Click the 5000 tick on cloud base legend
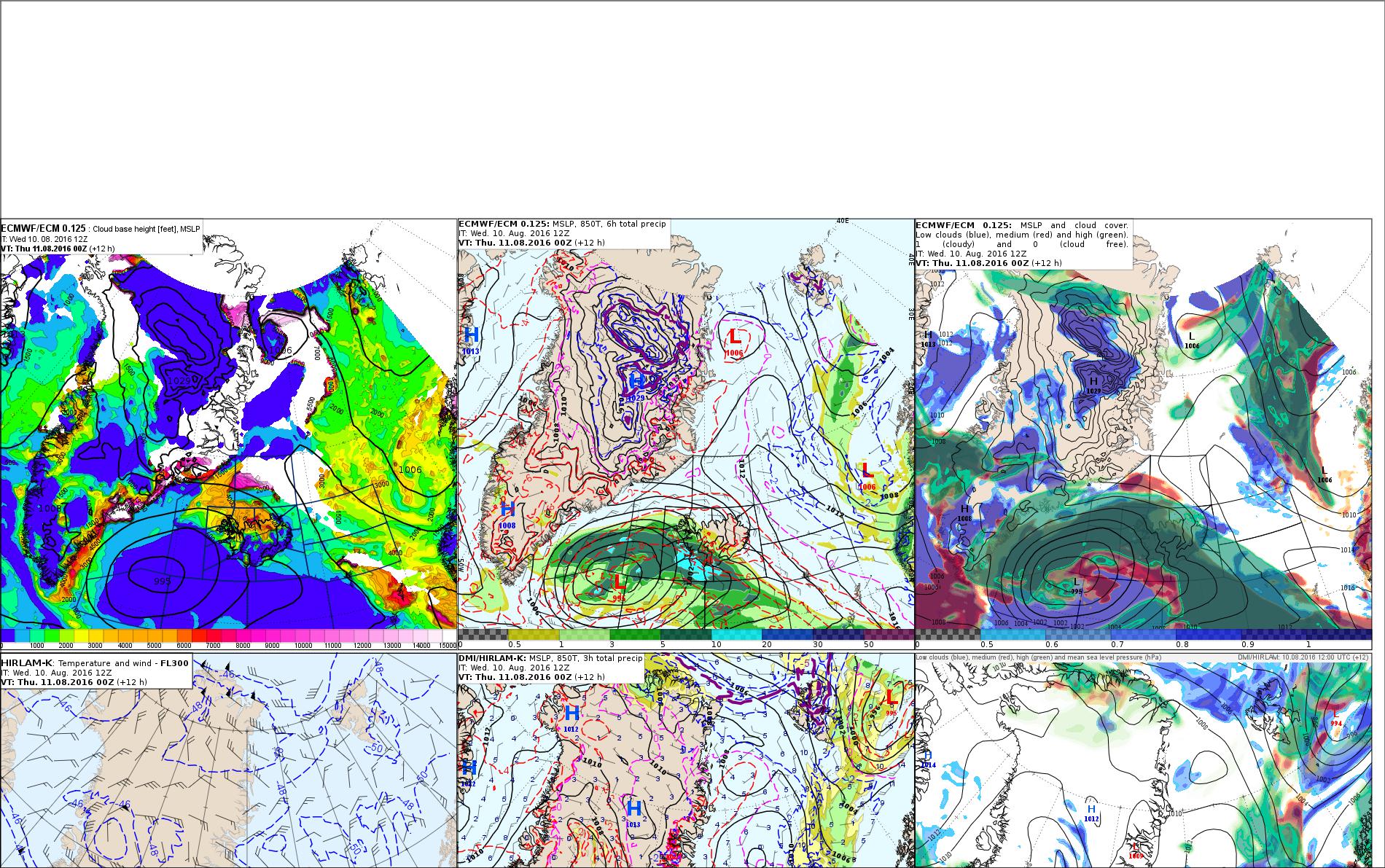The width and height of the screenshot is (1385, 868). tap(155, 645)
